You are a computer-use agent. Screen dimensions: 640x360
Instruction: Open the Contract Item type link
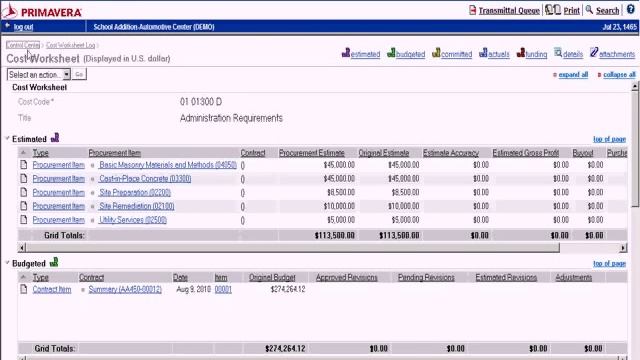click(52, 289)
